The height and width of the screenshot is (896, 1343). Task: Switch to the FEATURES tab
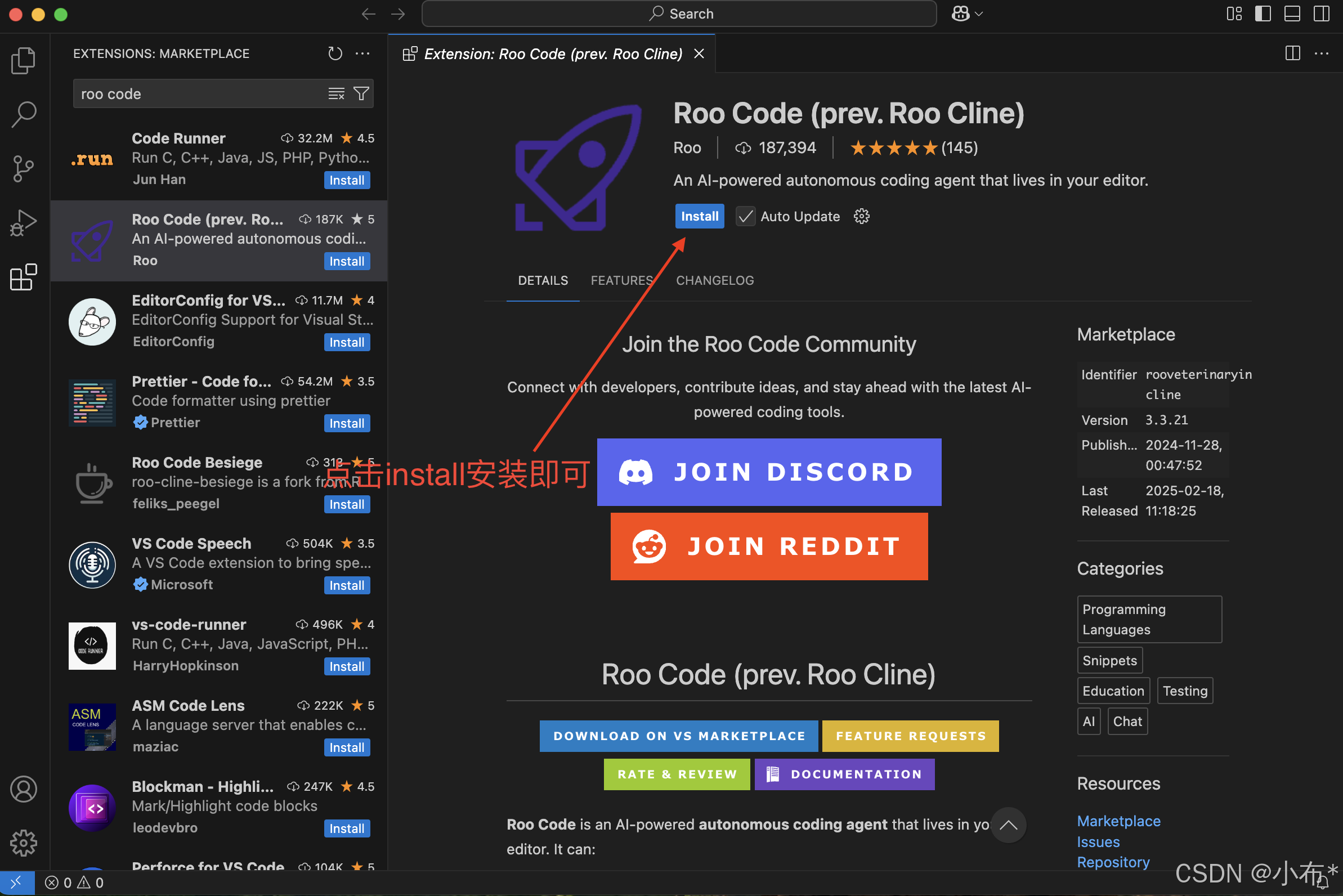(622, 281)
